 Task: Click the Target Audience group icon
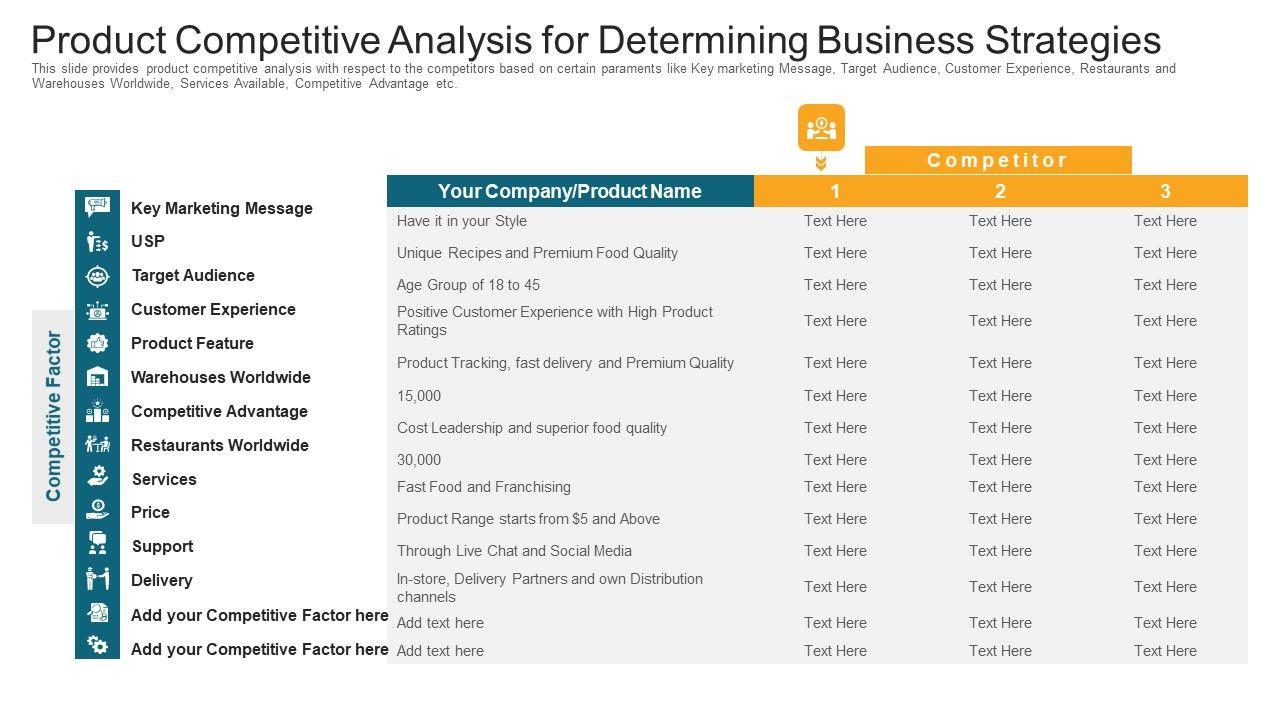[x=97, y=276]
